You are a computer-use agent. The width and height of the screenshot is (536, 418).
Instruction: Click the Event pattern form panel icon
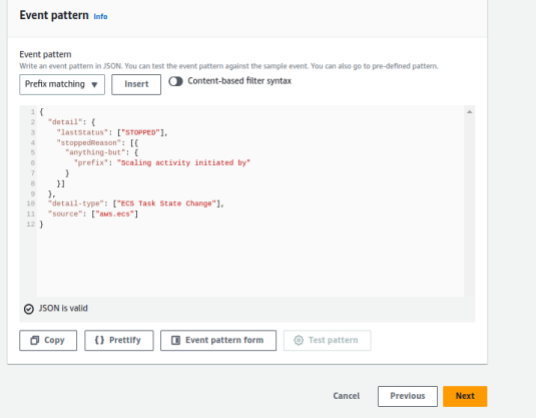pos(176,340)
